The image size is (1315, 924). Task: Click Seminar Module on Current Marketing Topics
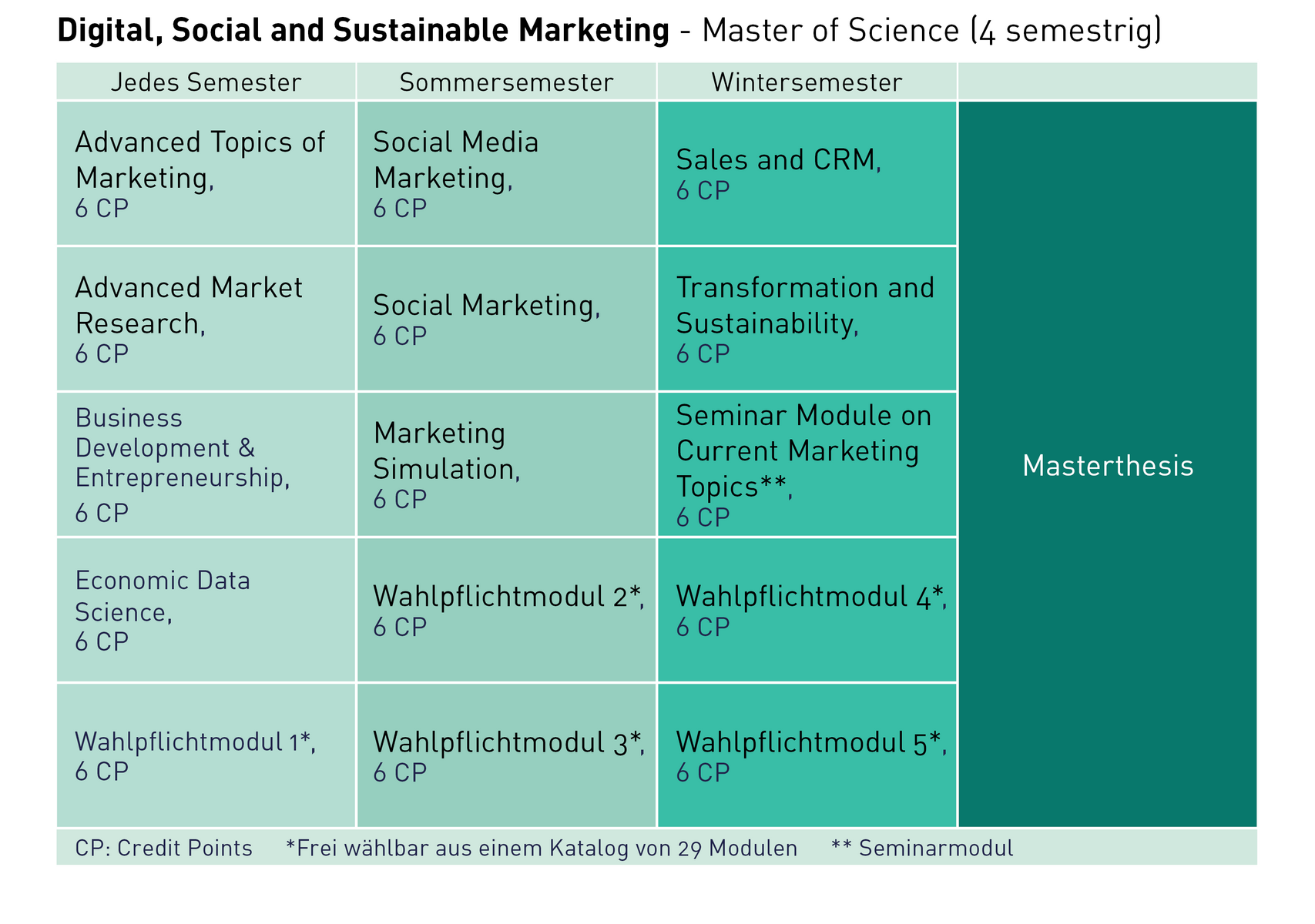point(807,464)
